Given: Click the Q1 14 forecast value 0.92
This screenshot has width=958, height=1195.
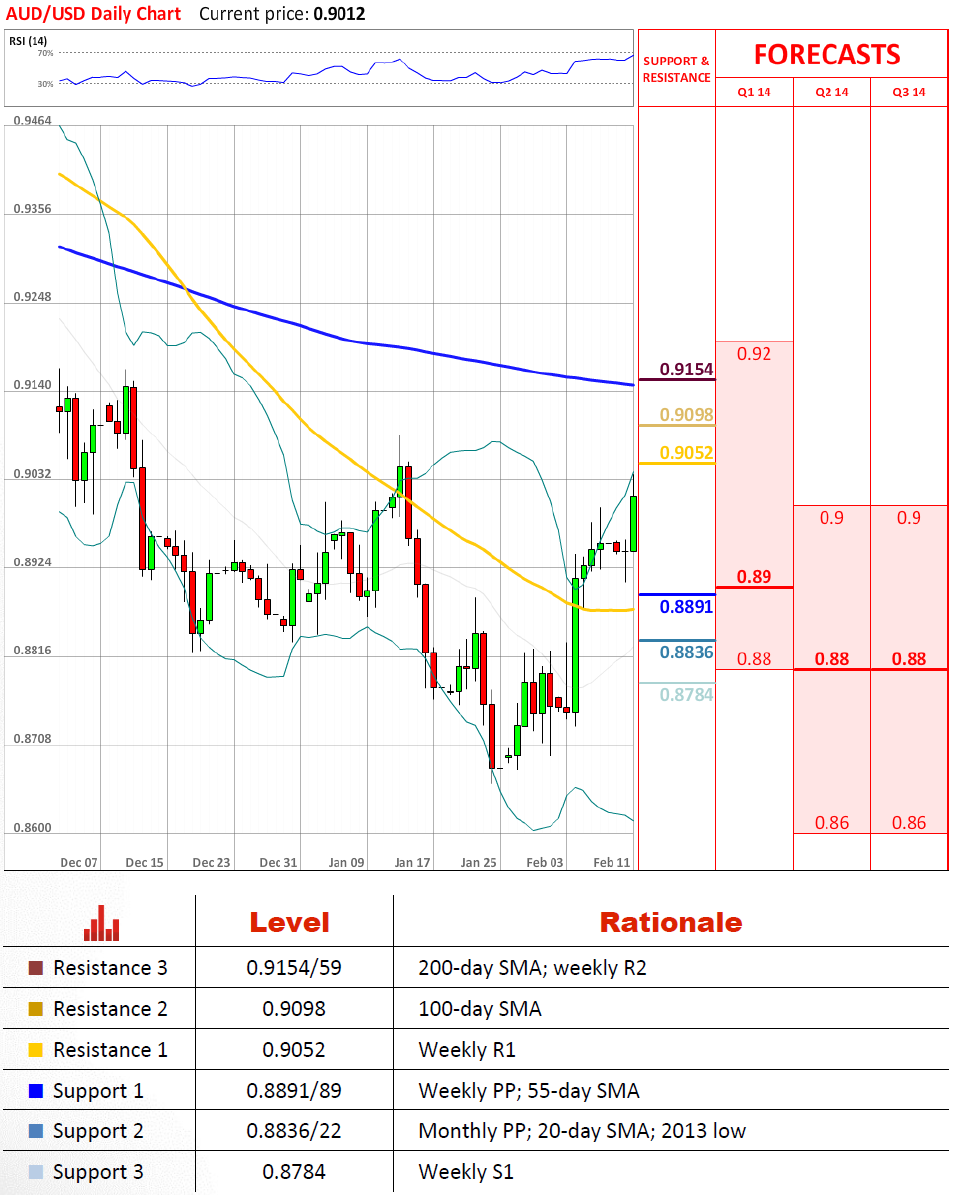Looking at the screenshot, I should tap(754, 354).
